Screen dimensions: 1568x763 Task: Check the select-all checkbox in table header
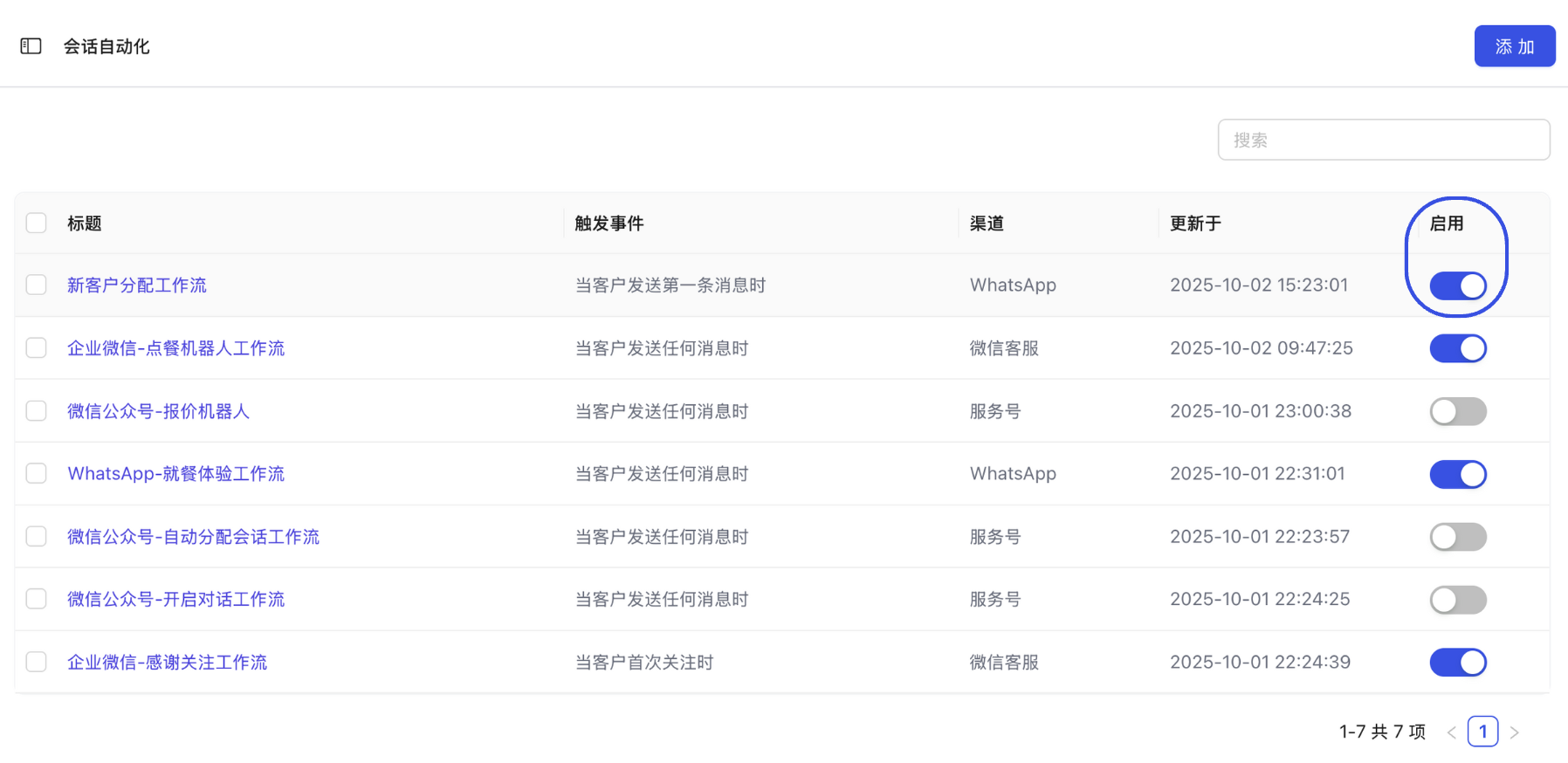(36, 223)
